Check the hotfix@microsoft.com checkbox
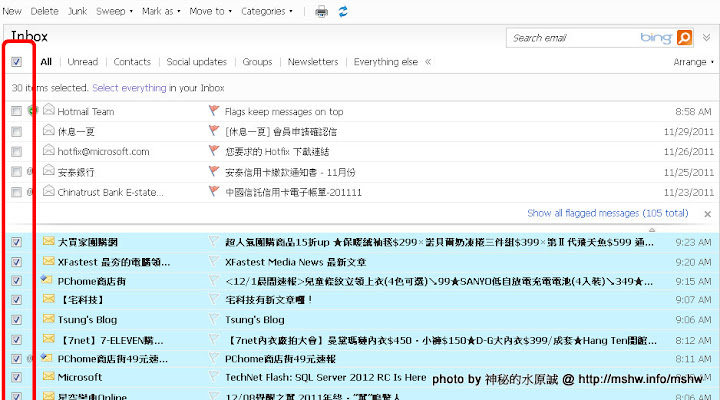Screen dimensions: 720x400 click(x=17, y=152)
